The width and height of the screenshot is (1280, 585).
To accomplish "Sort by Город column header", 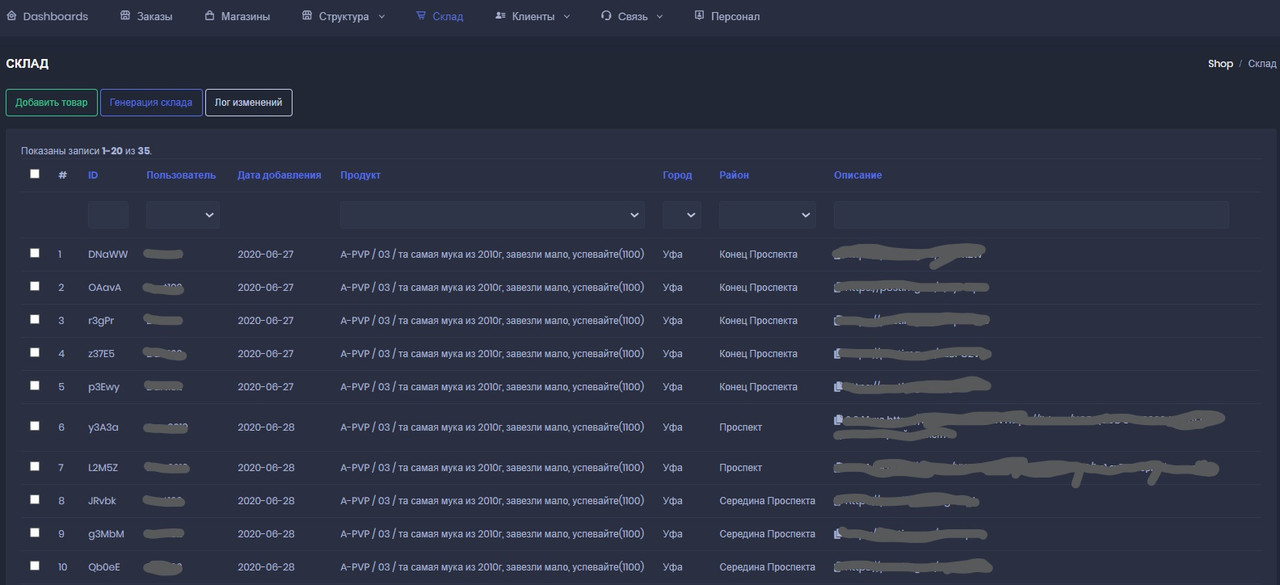I will [677, 175].
